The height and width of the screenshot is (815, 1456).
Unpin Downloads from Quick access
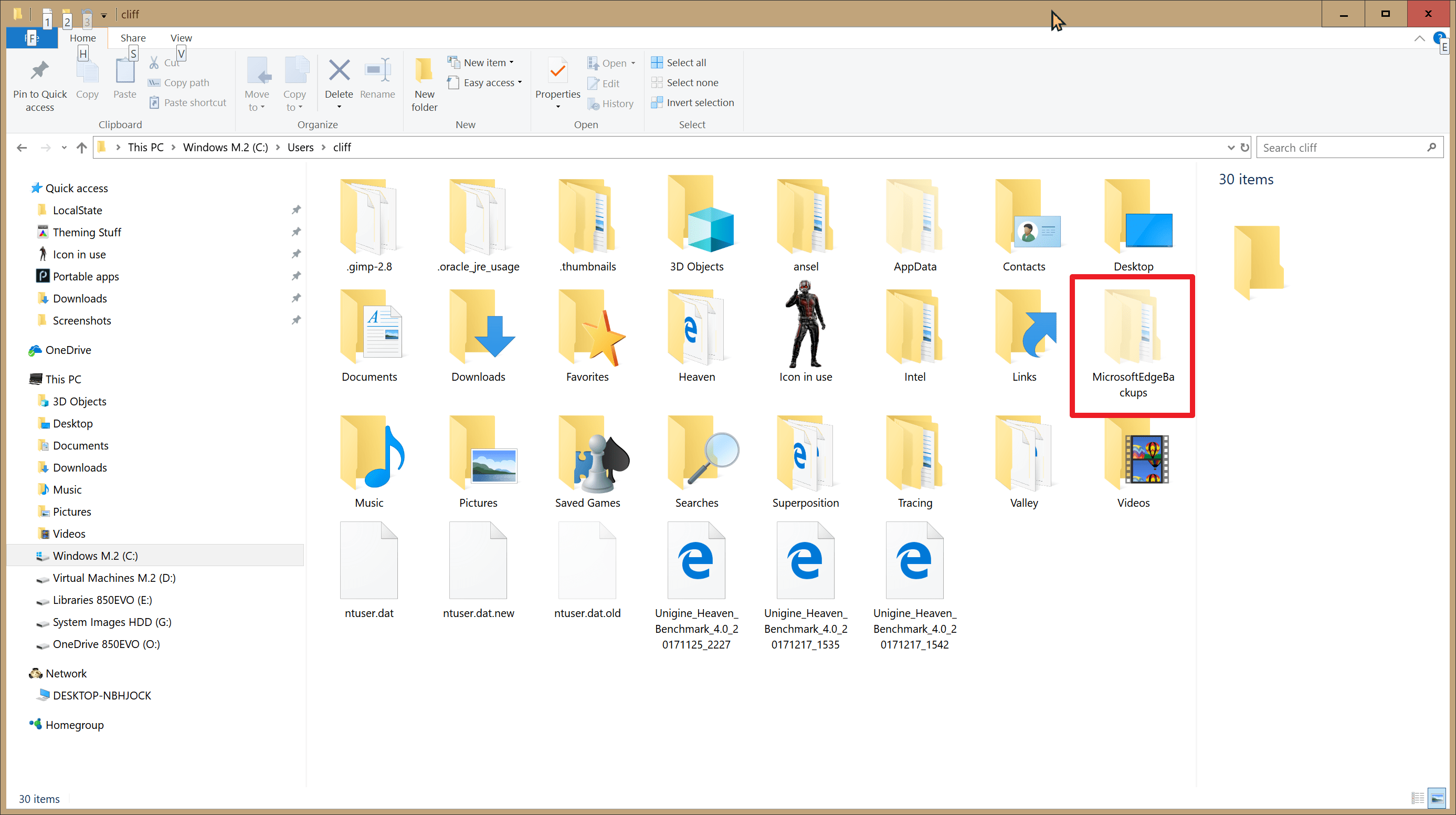(296, 298)
